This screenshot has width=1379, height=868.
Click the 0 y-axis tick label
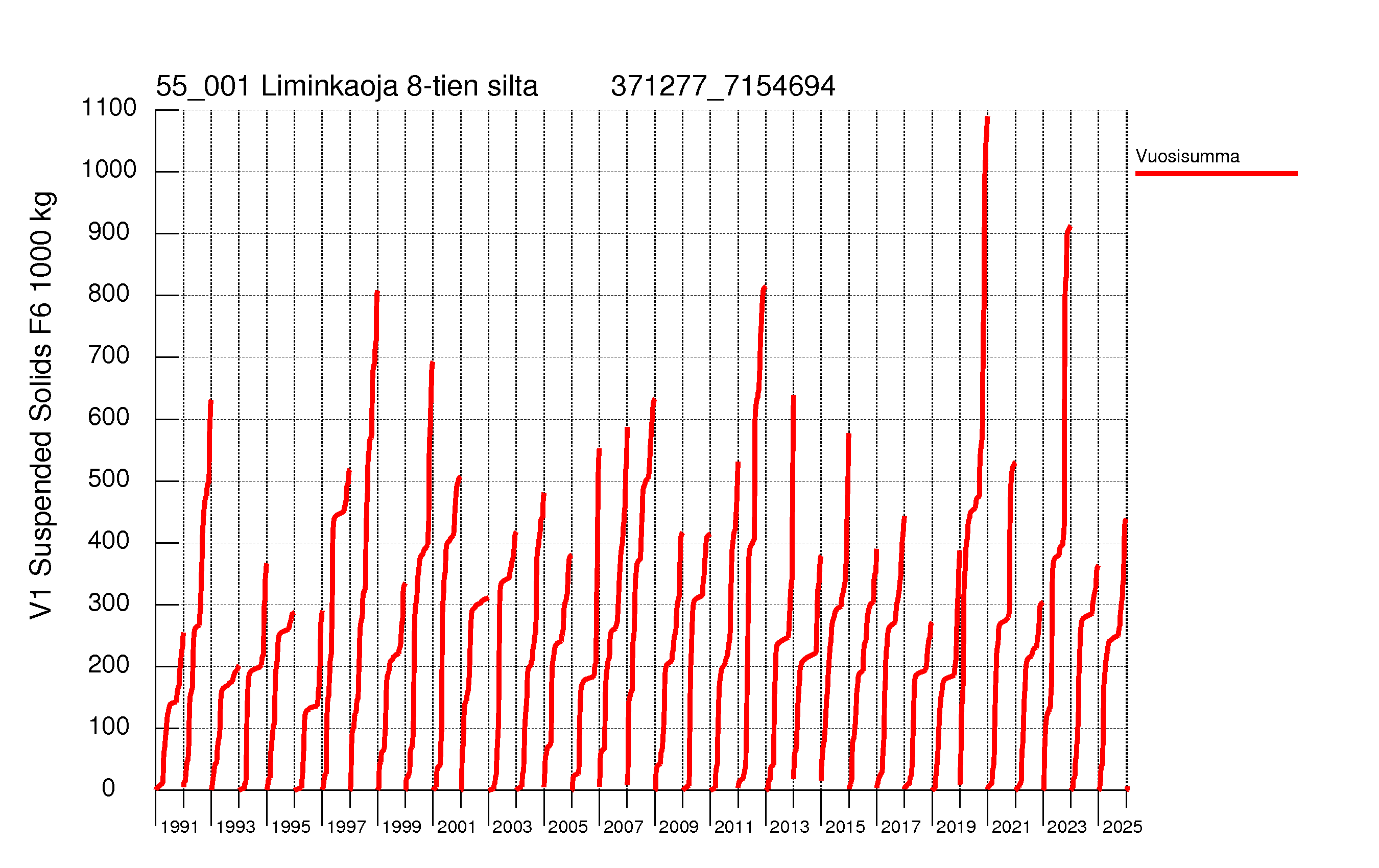click(109, 788)
